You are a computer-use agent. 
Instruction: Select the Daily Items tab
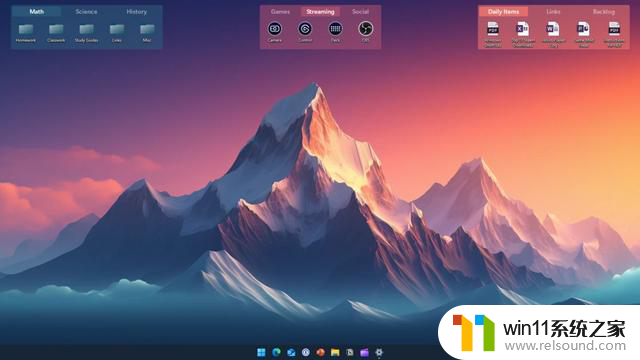click(x=504, y=11)
